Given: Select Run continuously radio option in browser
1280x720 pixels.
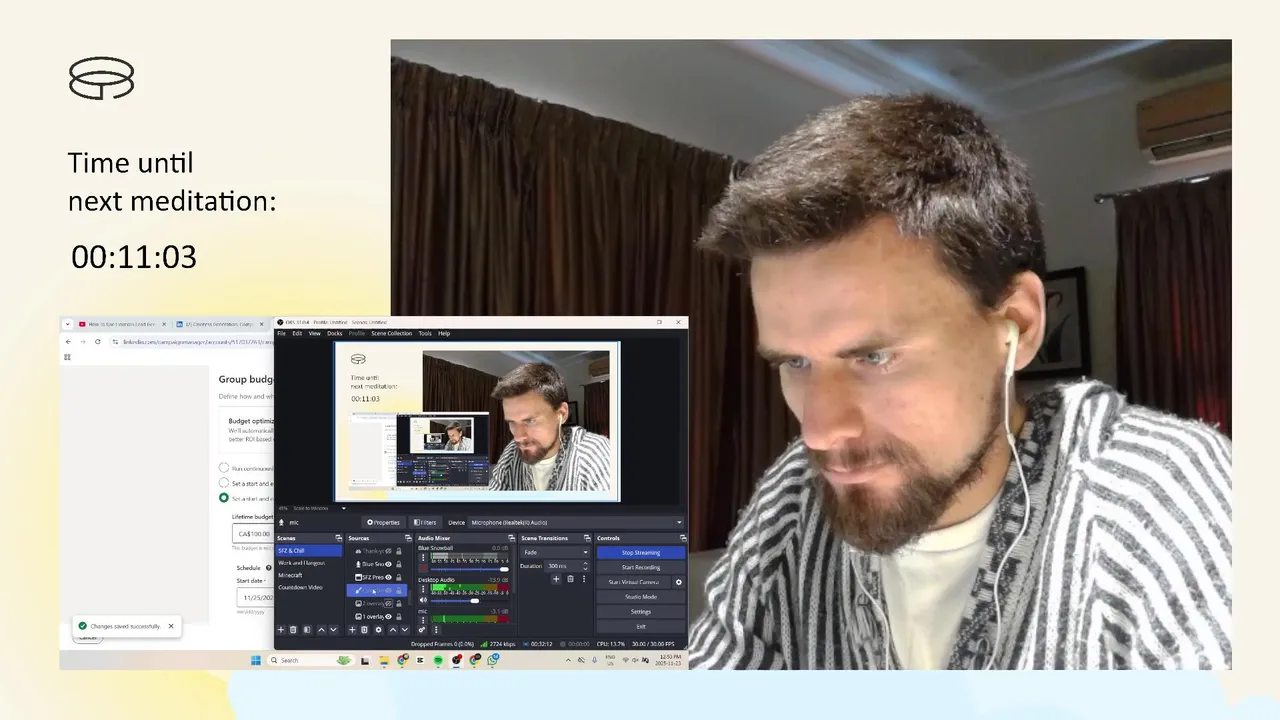Looking at the screenshot, I should (224, 468).
